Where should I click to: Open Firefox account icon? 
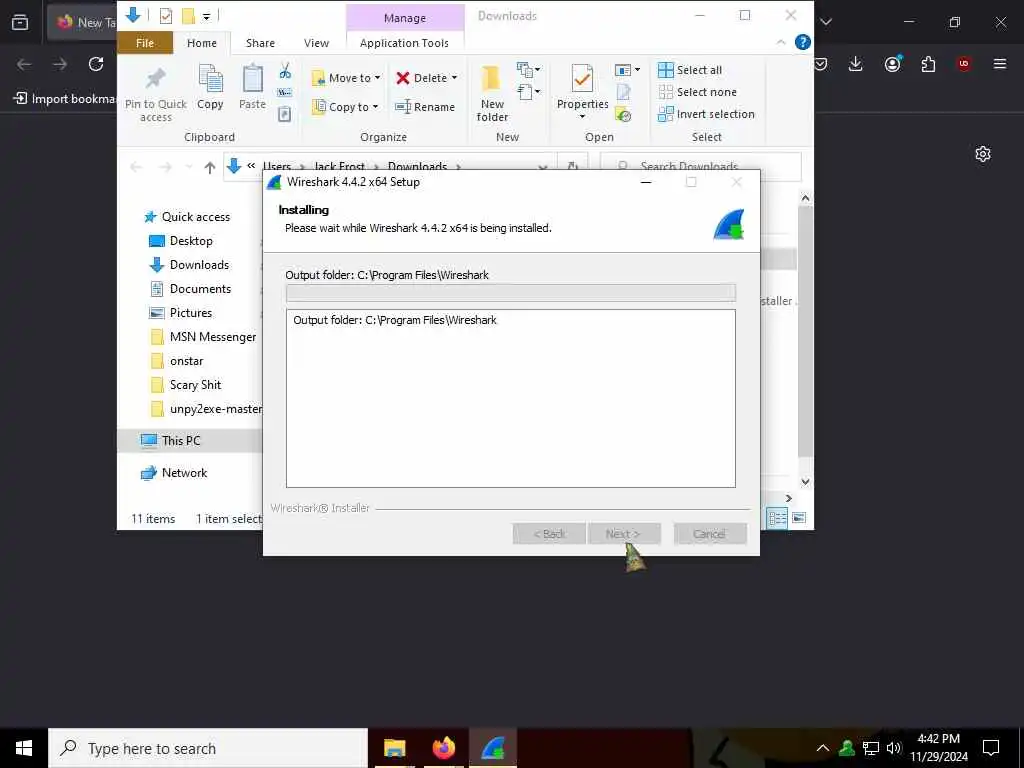coord(892,64)
